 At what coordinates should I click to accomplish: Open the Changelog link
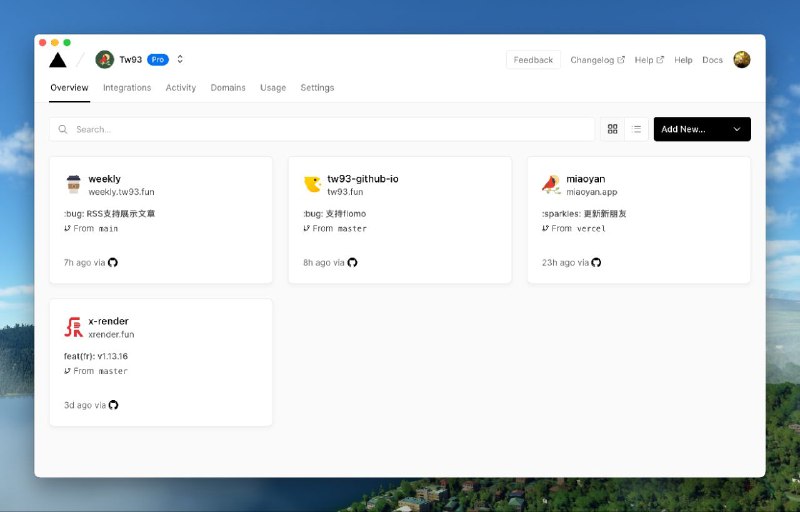coord(597,60)
